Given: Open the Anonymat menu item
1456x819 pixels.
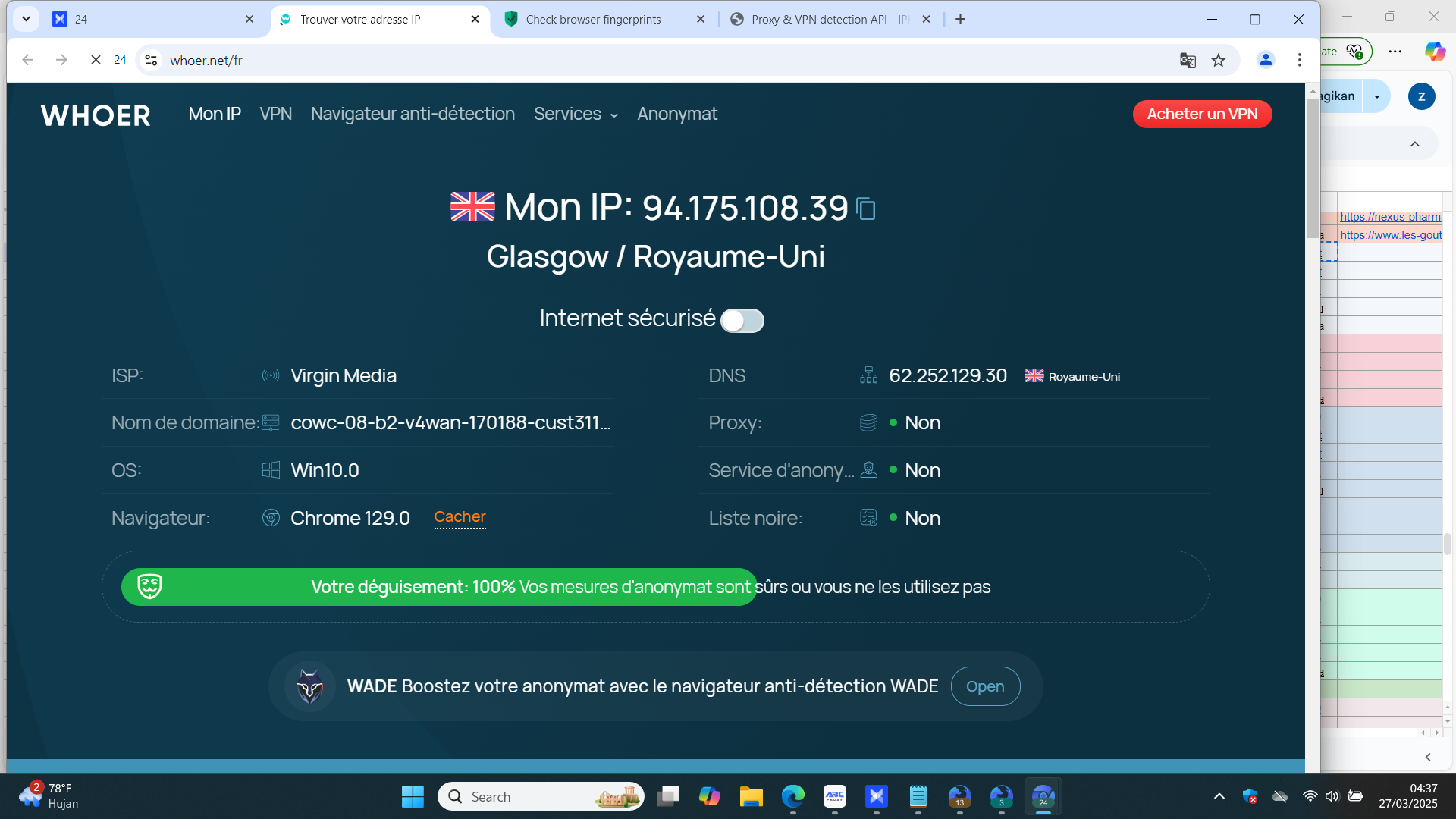Looking at the screenshot, I should pyautogui.click(x=676, y=114).
